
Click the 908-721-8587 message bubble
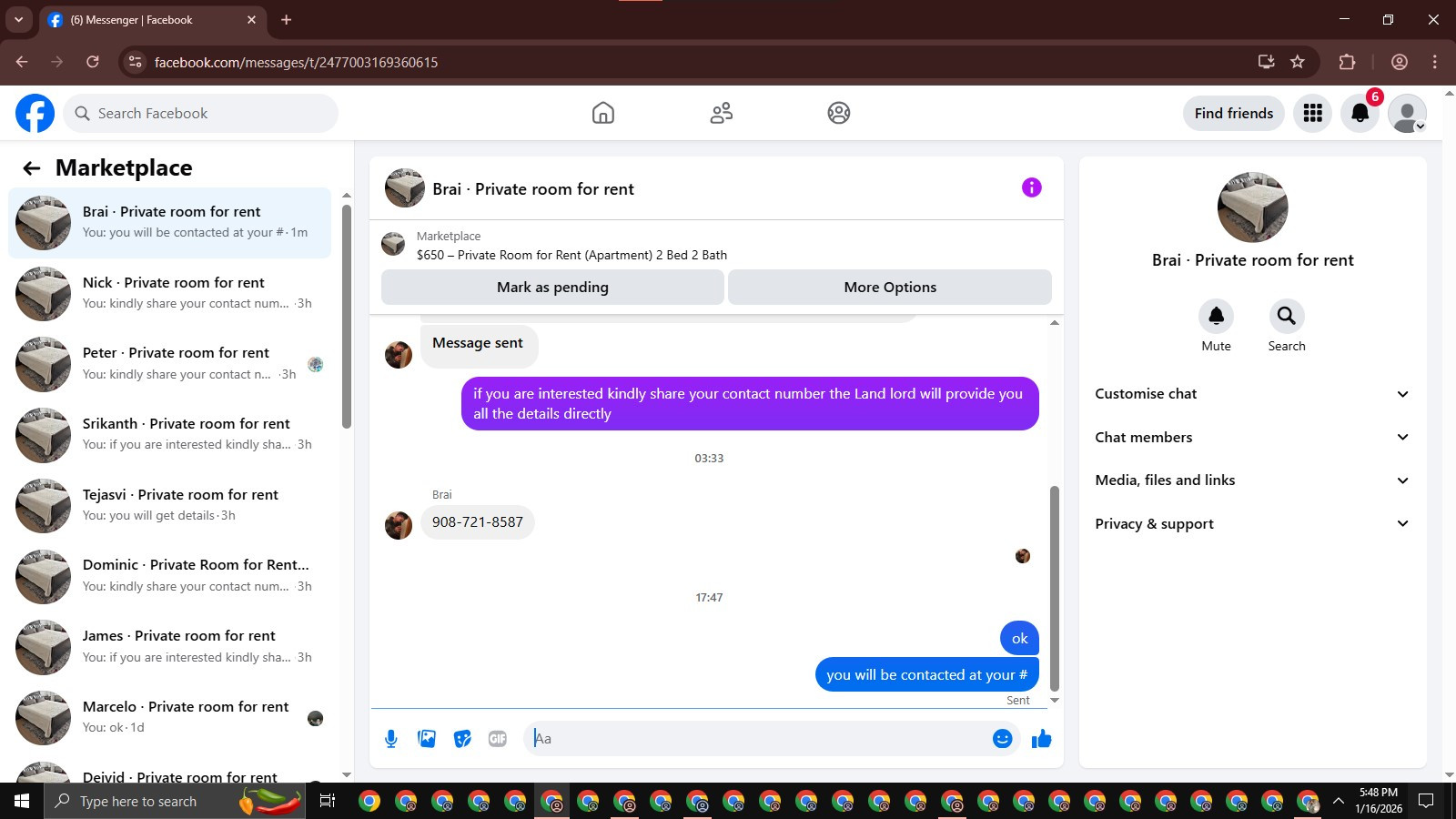tap(478, 522)
